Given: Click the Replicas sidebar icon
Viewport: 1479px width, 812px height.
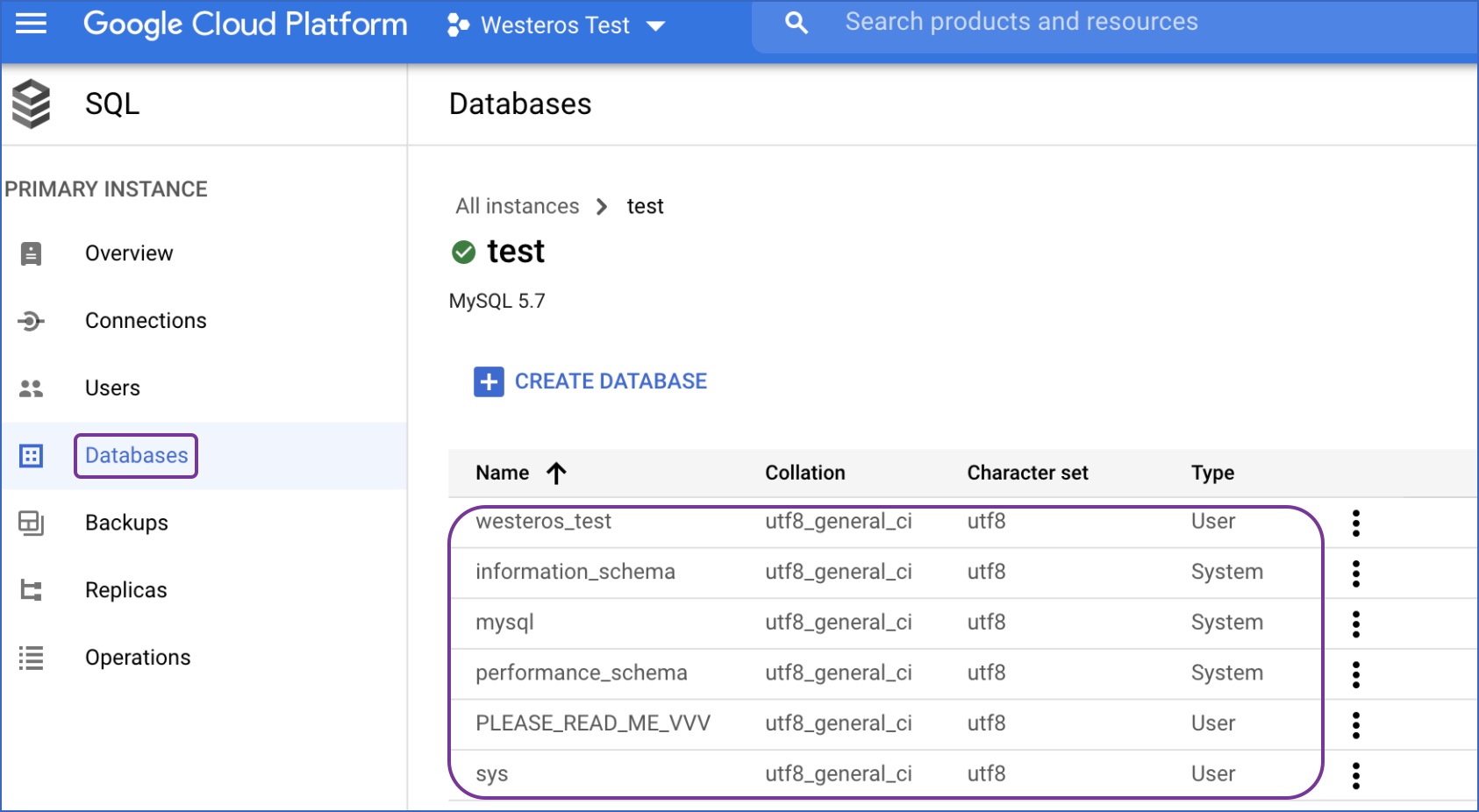Looking at the screenshot, I should coord(31,591).
